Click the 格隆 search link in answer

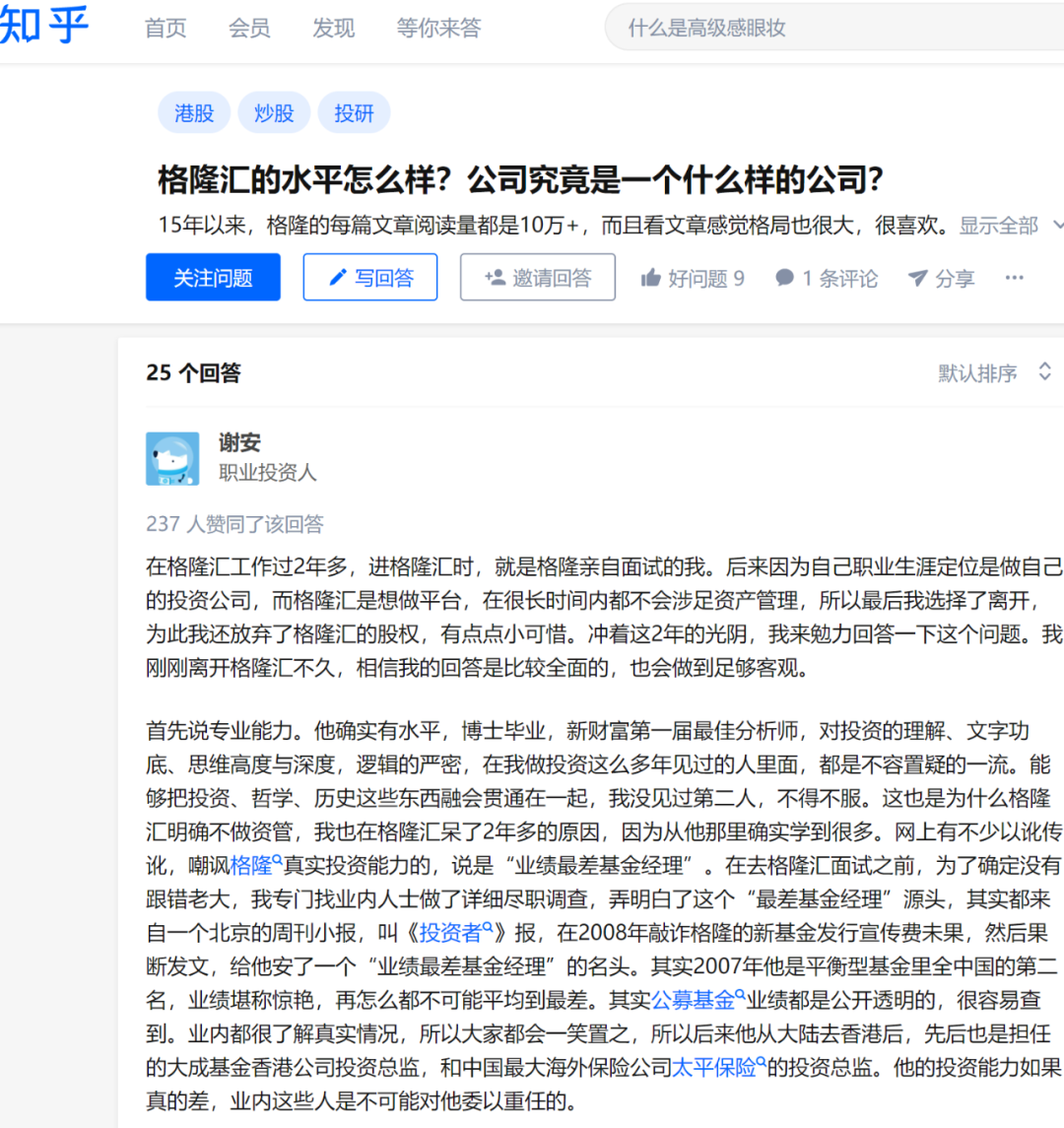[255, 865]
